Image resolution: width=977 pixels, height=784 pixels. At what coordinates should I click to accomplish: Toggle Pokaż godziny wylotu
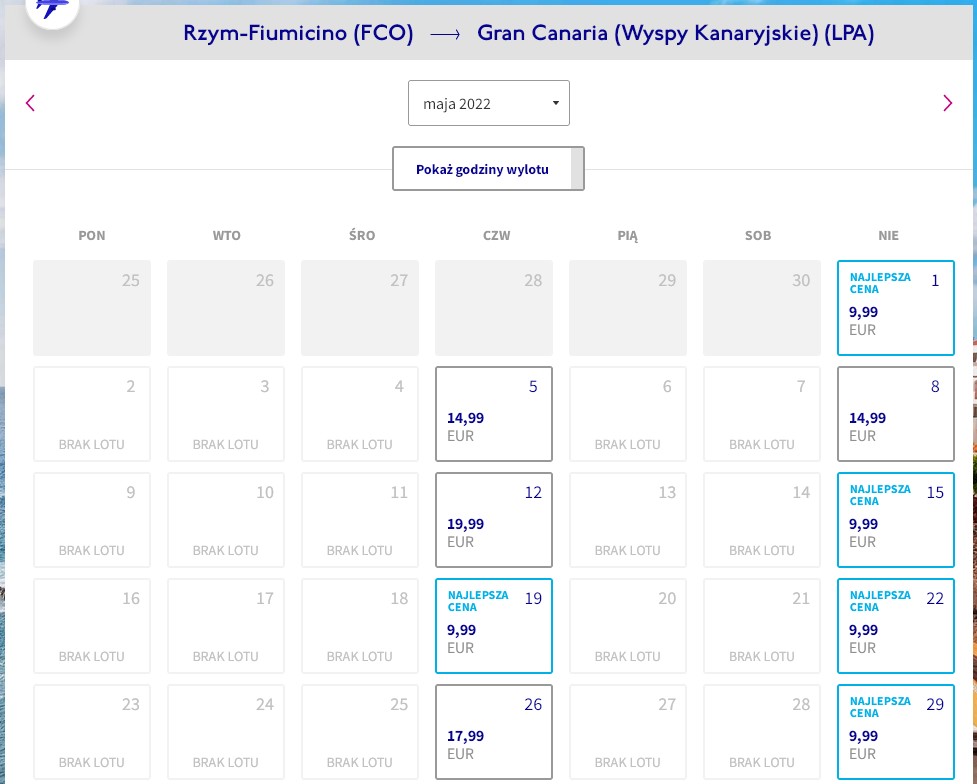488,169
